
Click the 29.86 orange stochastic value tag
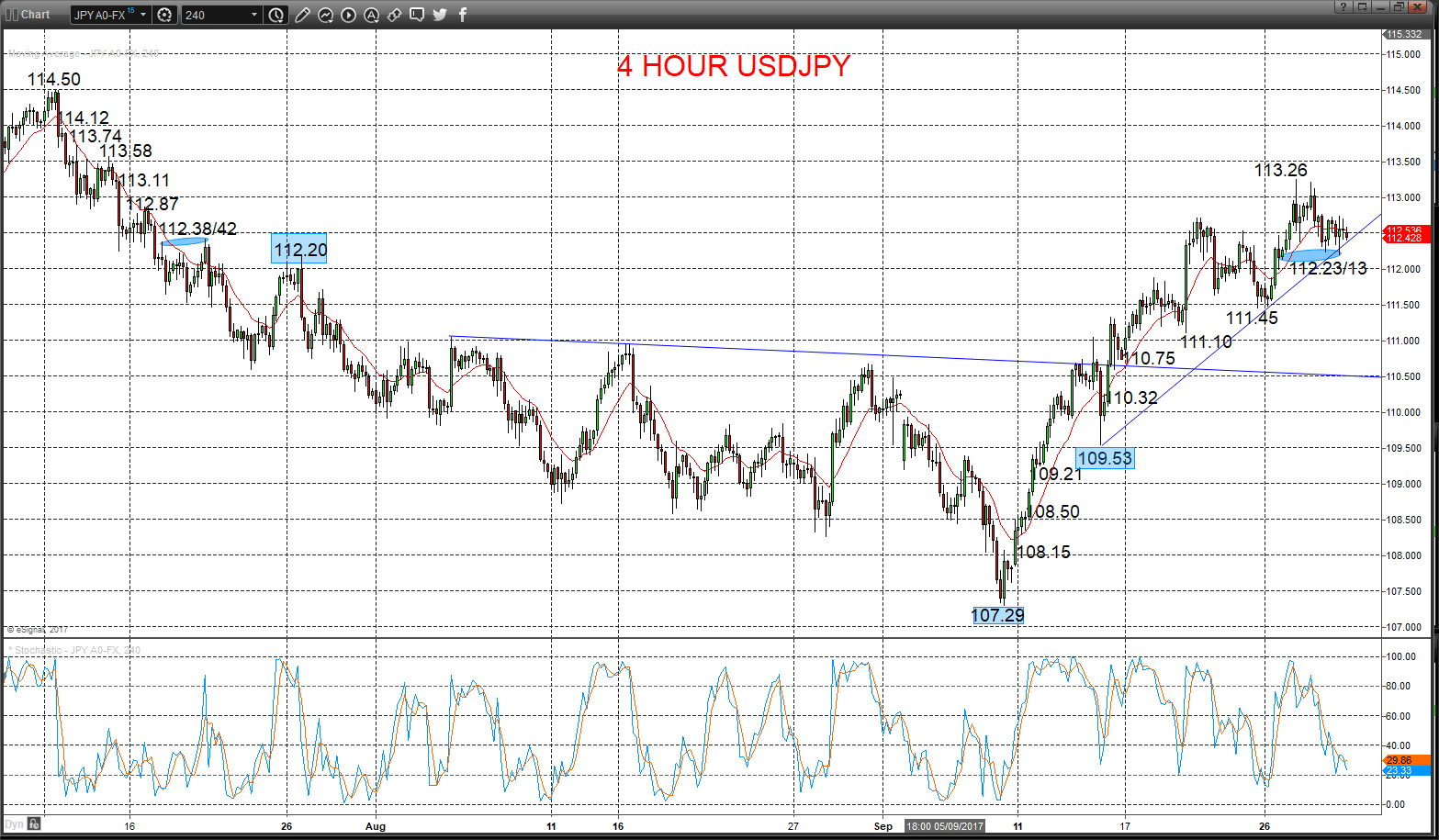(x=1405, y=761)
